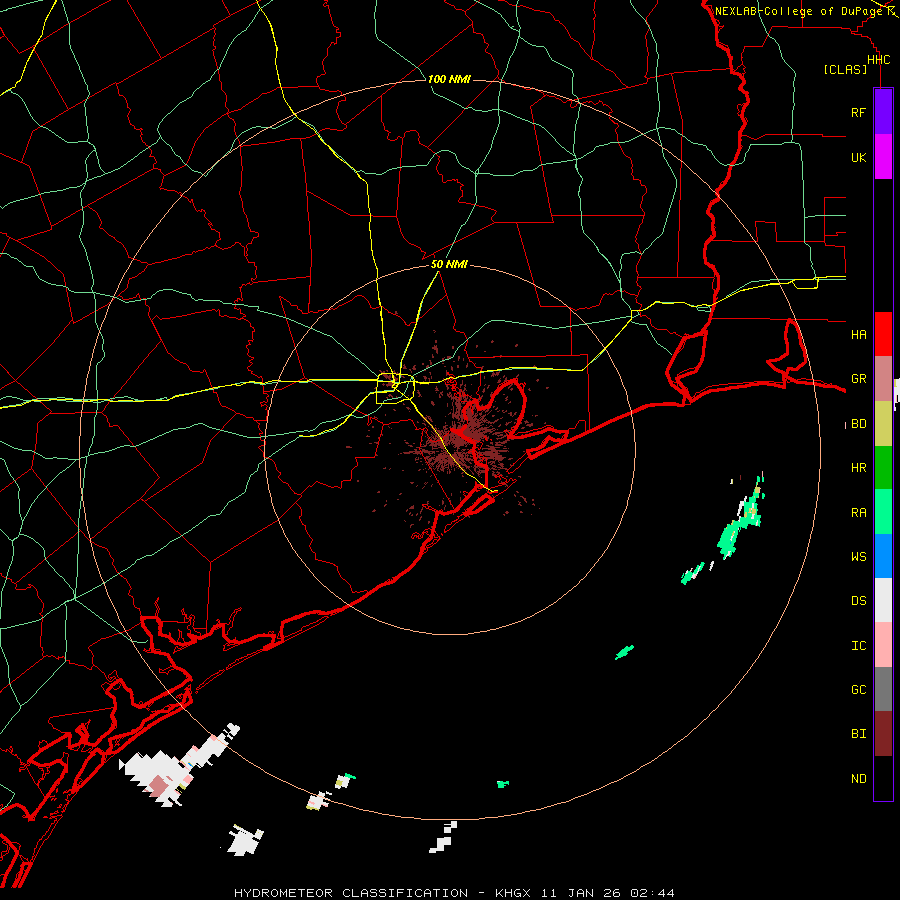Click the '100 NMI' range ring label
The height and width of the screenshot is (900, 900).
click(x=449, y=79)
